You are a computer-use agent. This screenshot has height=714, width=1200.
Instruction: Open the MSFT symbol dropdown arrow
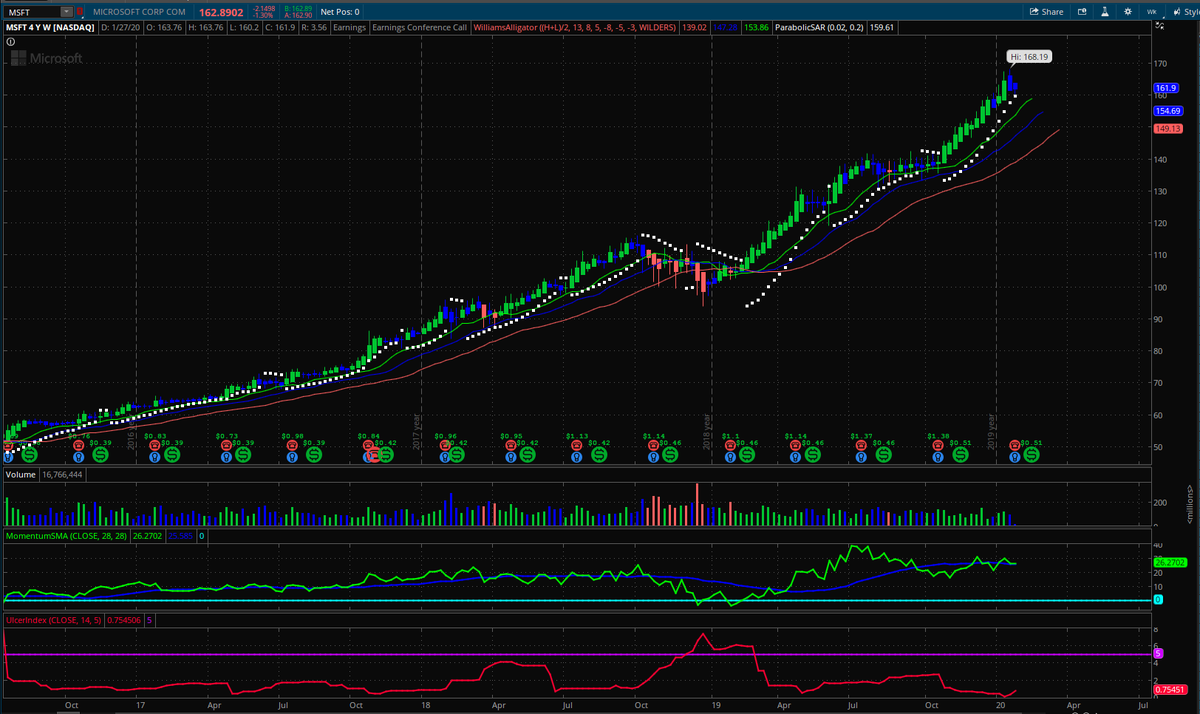click(67, 12)
